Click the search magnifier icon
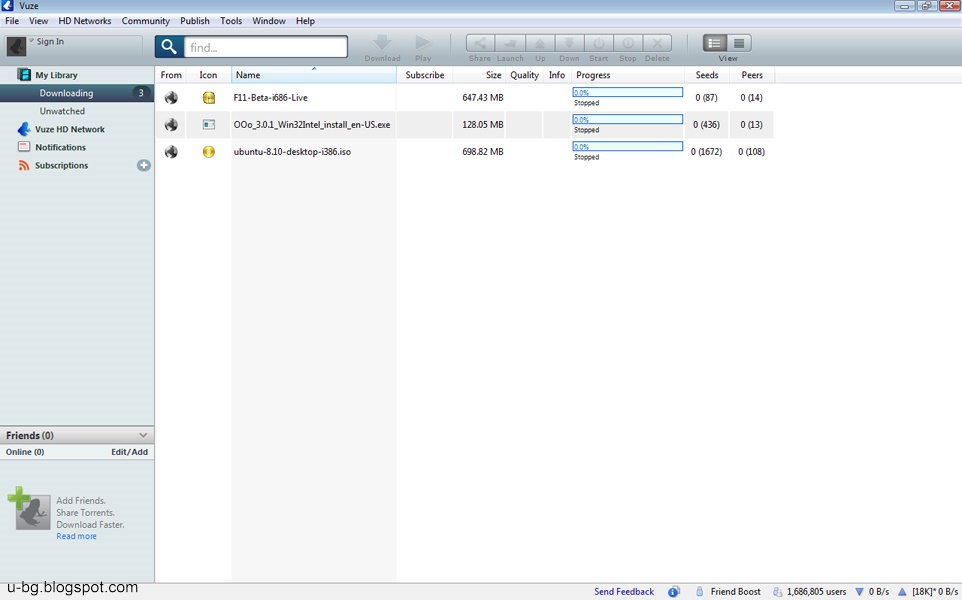Viewport: 962px width, 600px height. point(169,47)
